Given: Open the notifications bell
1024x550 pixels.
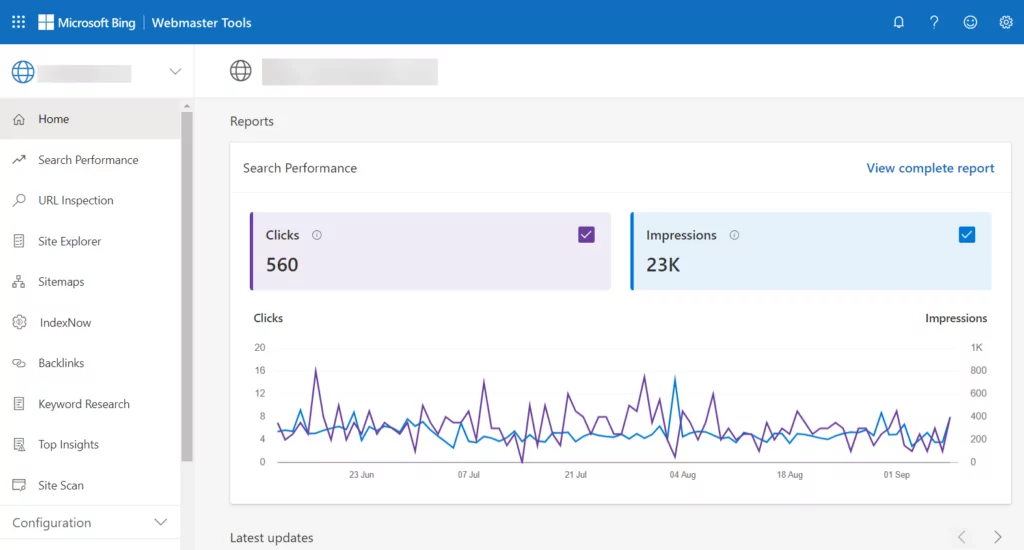Looking at the screenshot, I should click(899, 22).
